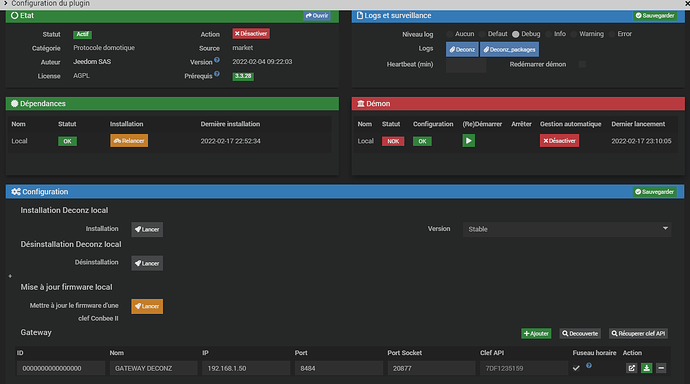Image resolution: width=690 pixels, height=384 pixels.
Task: Click the Fuseau horaire checkmark icon
Action: coord(576,368)
